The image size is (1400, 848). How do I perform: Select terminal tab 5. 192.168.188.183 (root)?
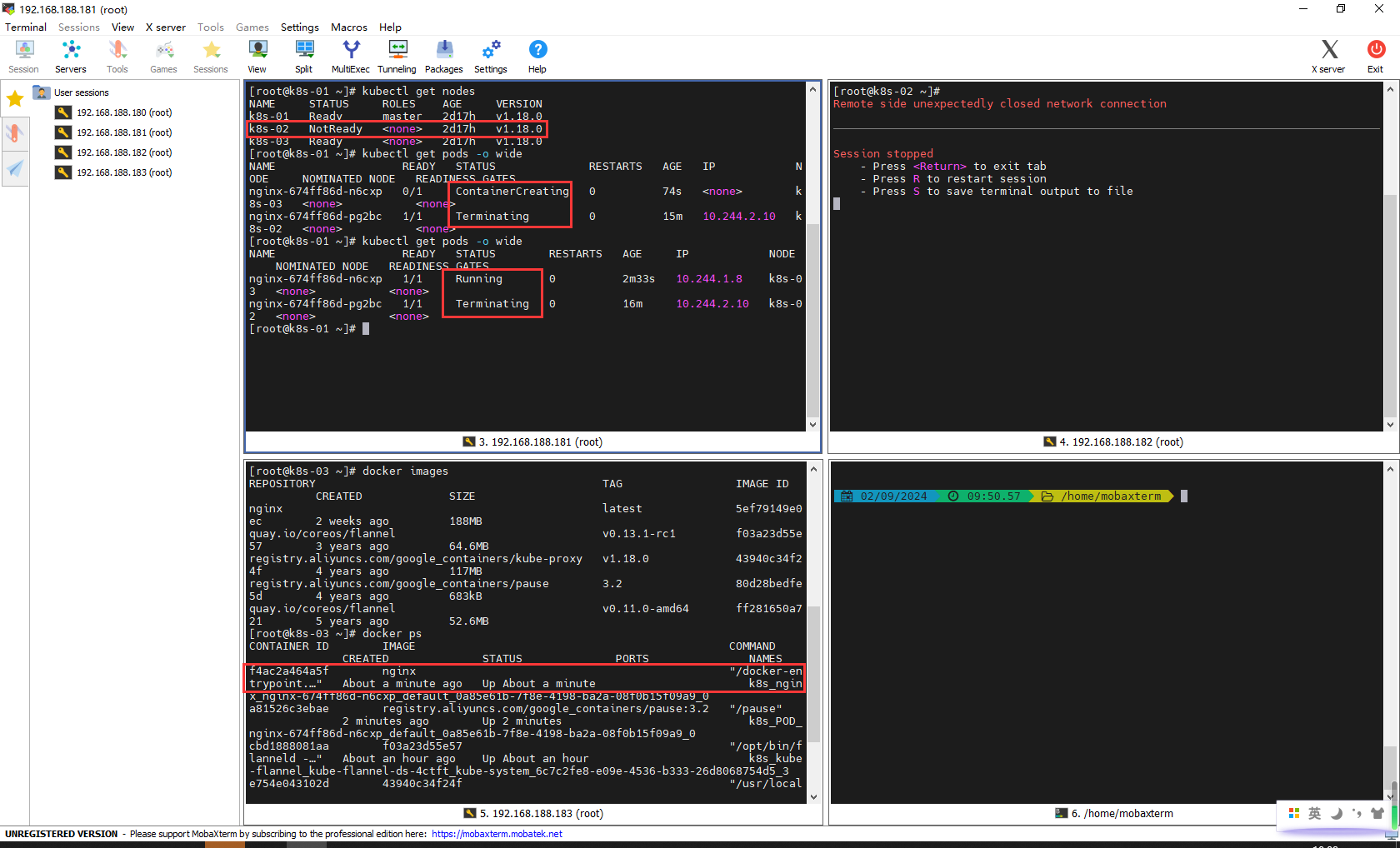(533, 814)
